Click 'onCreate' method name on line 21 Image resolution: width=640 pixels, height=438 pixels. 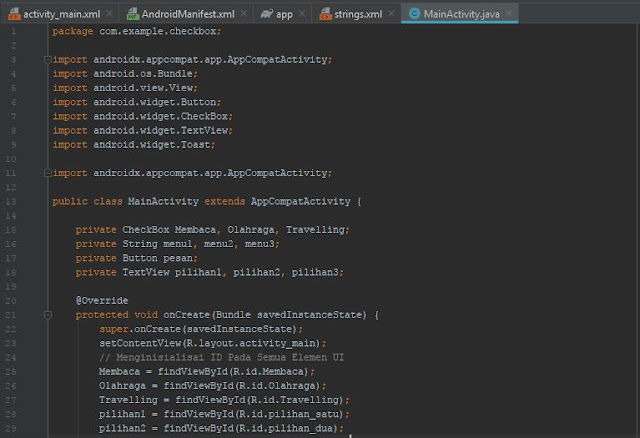click(x=187, y=315)
